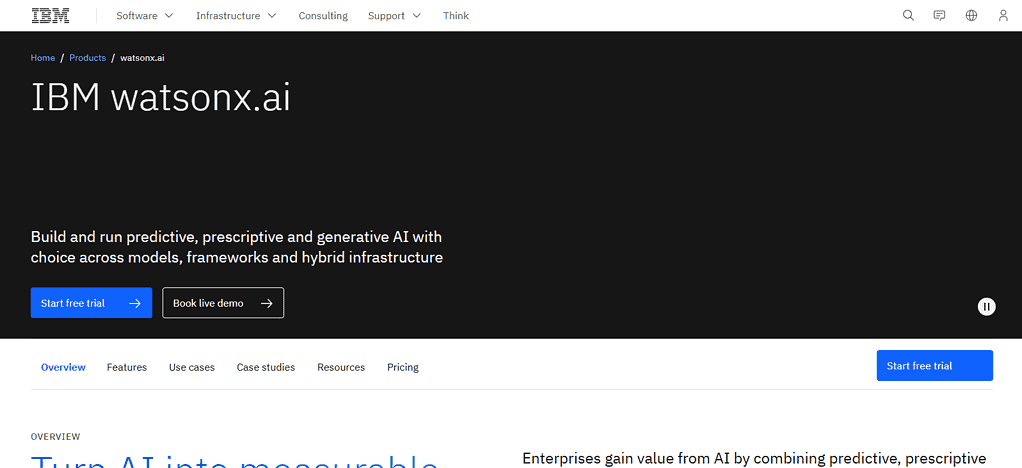Open the search magnifier icon

pyautogui.click(x=908, y=16)
